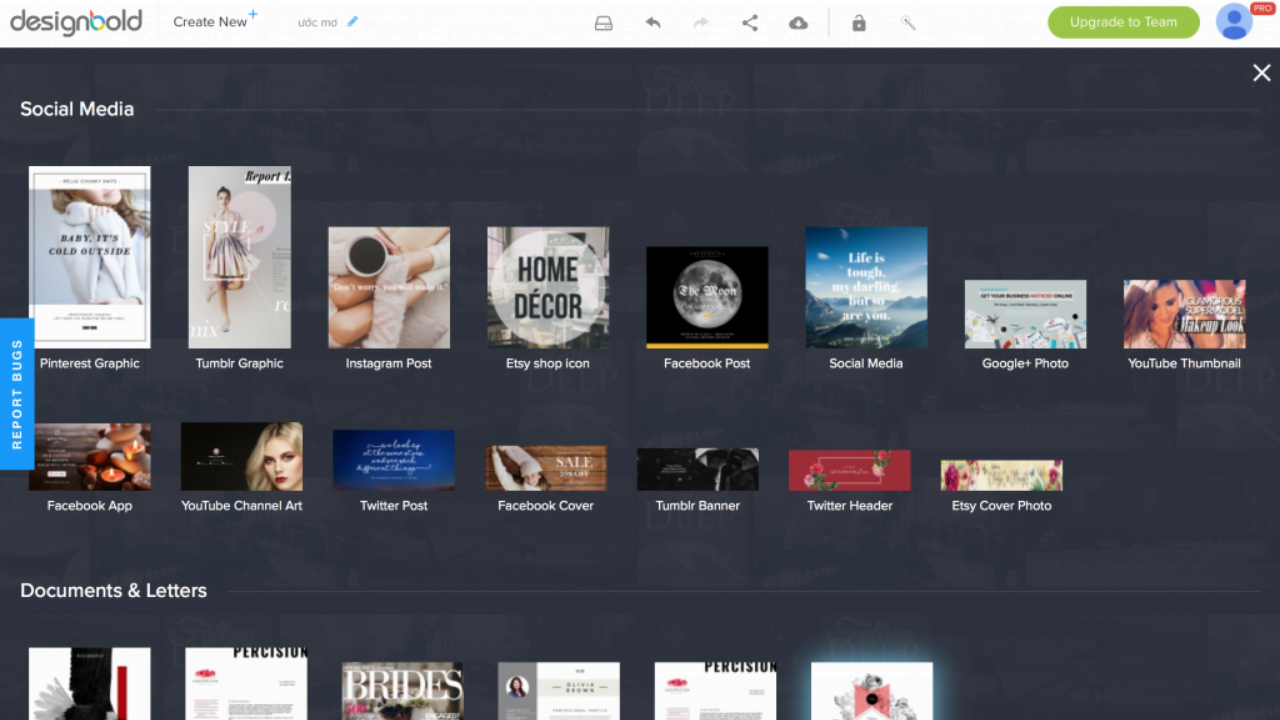1280x720 pixels.
Task: Choose the Instagram Post template
Action: point(389,288)
